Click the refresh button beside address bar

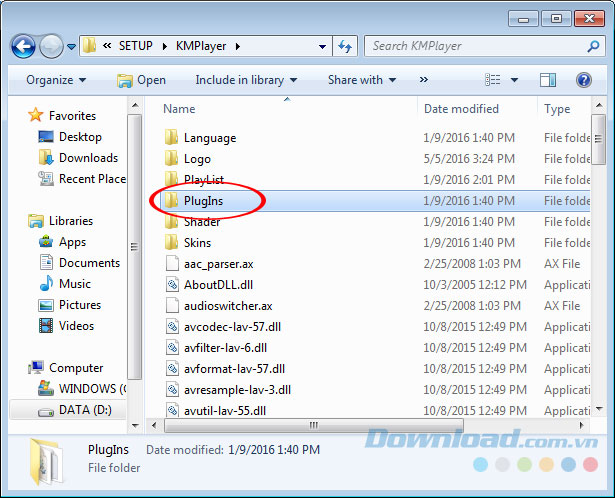(x=346, y=46)
